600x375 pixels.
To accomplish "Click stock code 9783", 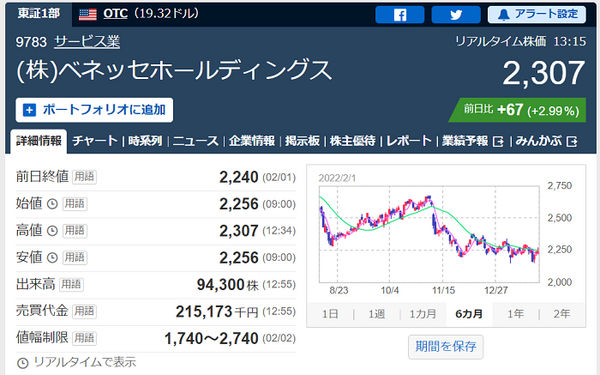I will [x=31, y=42].
